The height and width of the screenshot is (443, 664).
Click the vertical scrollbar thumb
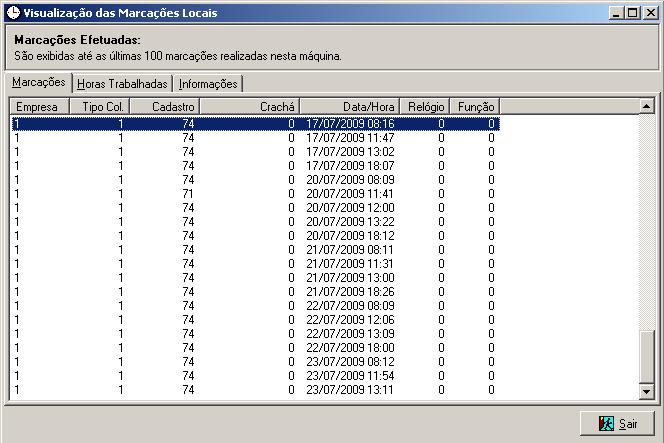[646, 357]
